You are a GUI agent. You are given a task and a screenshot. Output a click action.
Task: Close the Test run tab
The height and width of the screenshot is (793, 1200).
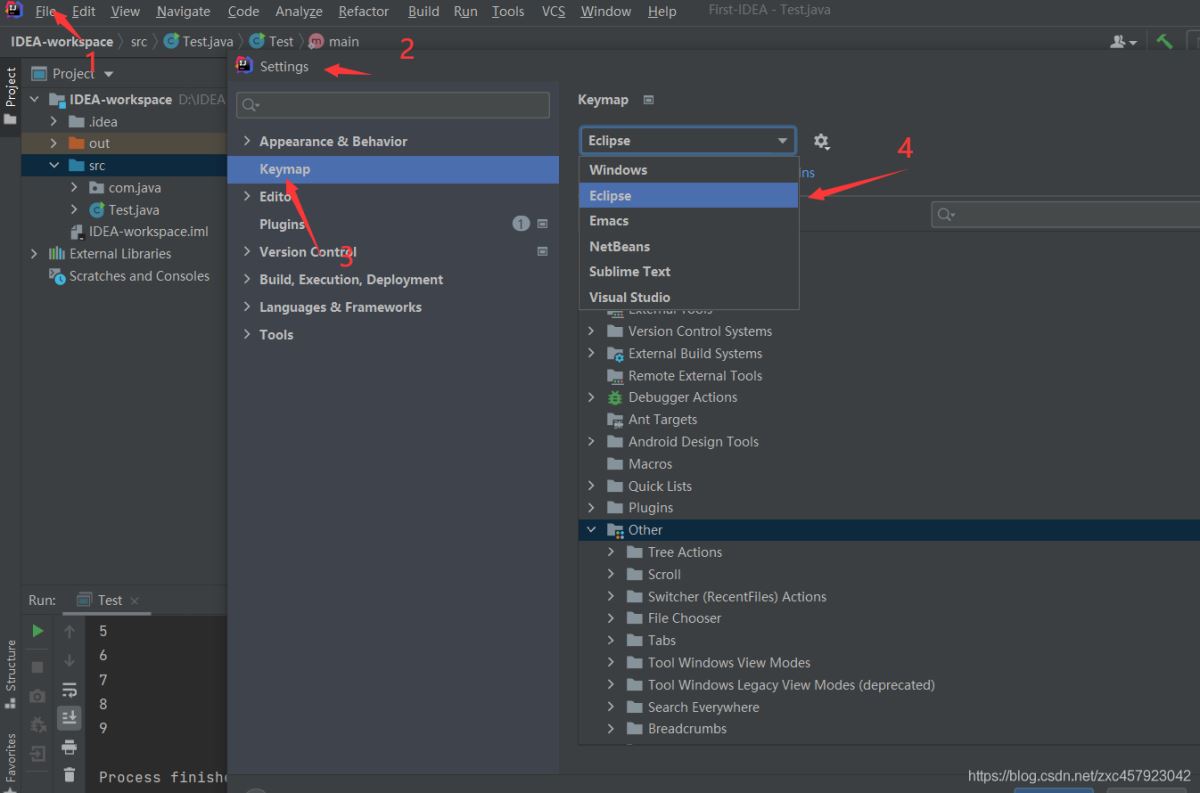coord(135,601)
